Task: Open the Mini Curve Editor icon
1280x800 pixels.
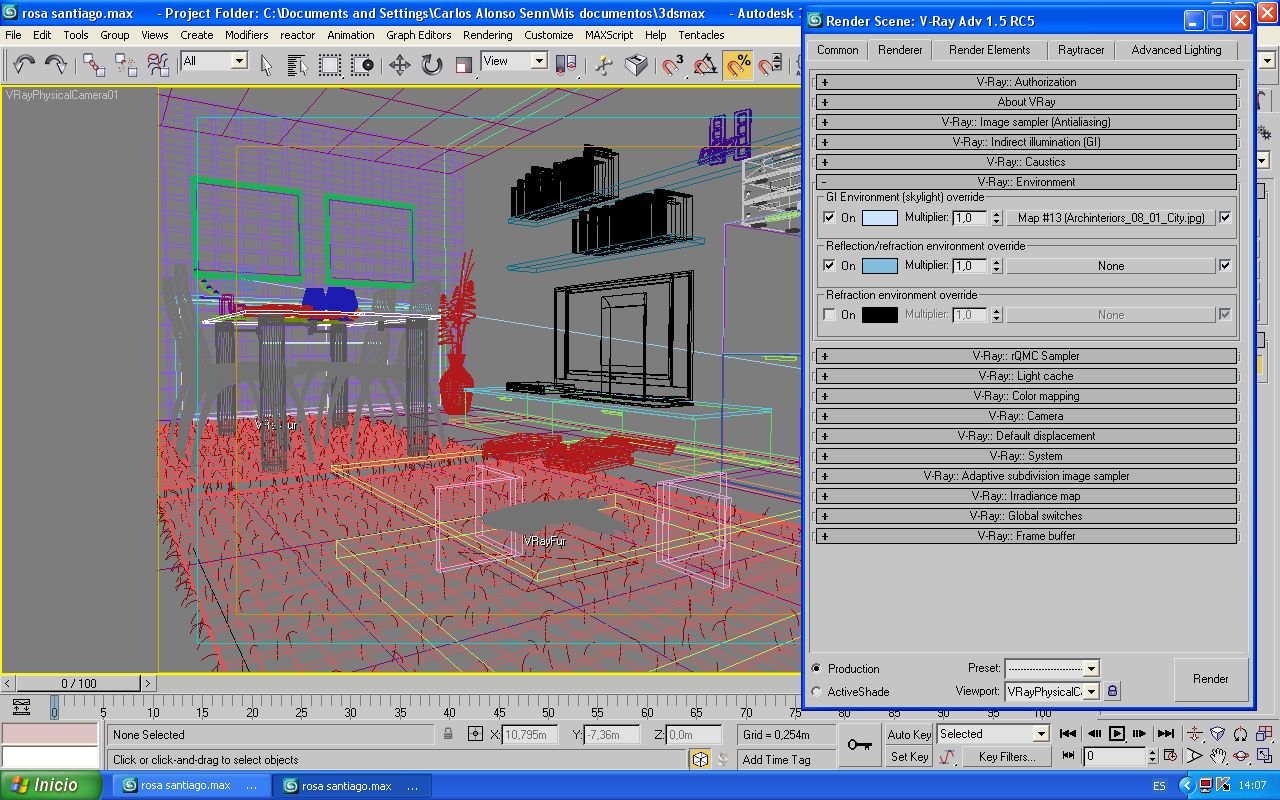Action: pos(22,707)
